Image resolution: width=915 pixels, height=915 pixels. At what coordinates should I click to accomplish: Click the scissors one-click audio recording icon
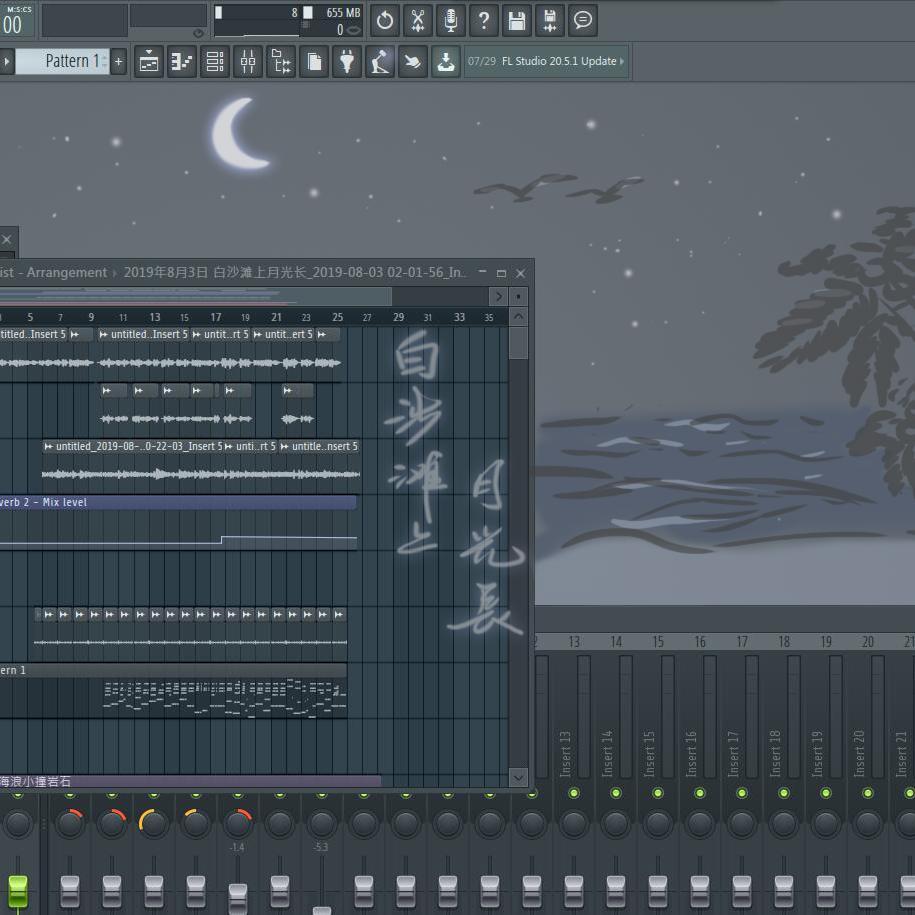click(x=417, y=19)
